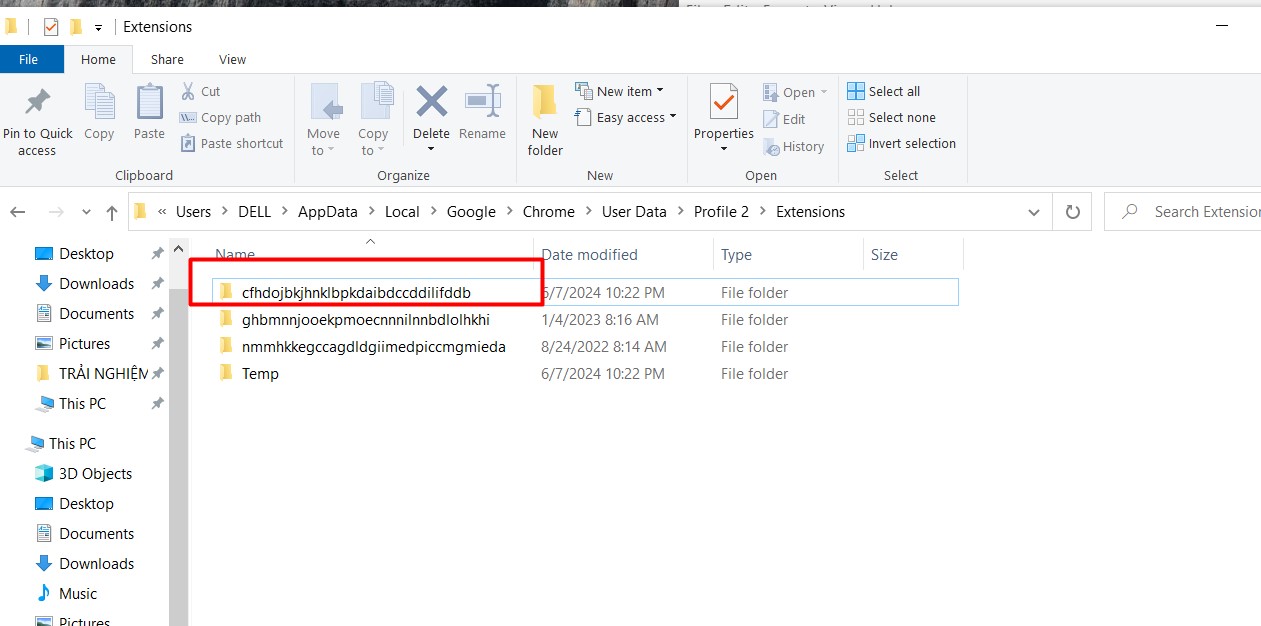1261x626 pixels.
Task: Click Pin to Quick access icon
Action: coord(37,103)
